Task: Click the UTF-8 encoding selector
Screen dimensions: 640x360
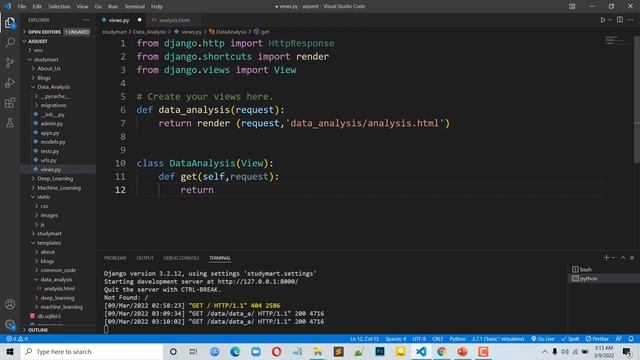Action: point(419,339)
